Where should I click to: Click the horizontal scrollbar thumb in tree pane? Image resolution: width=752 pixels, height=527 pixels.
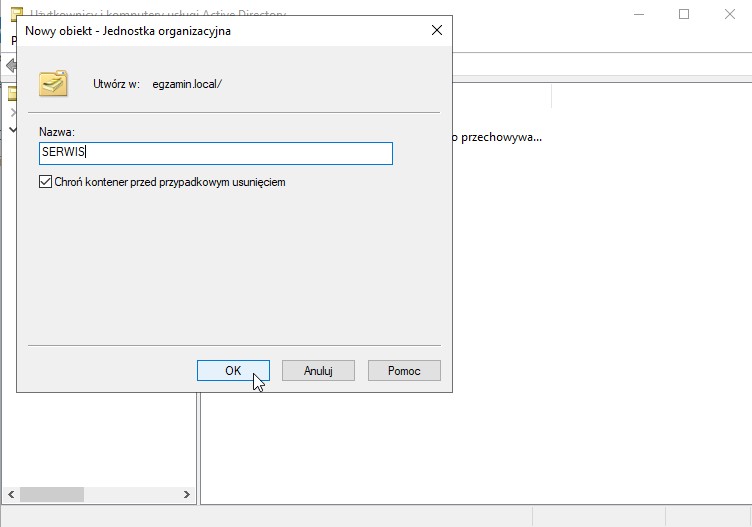click(x=52, y=494)
